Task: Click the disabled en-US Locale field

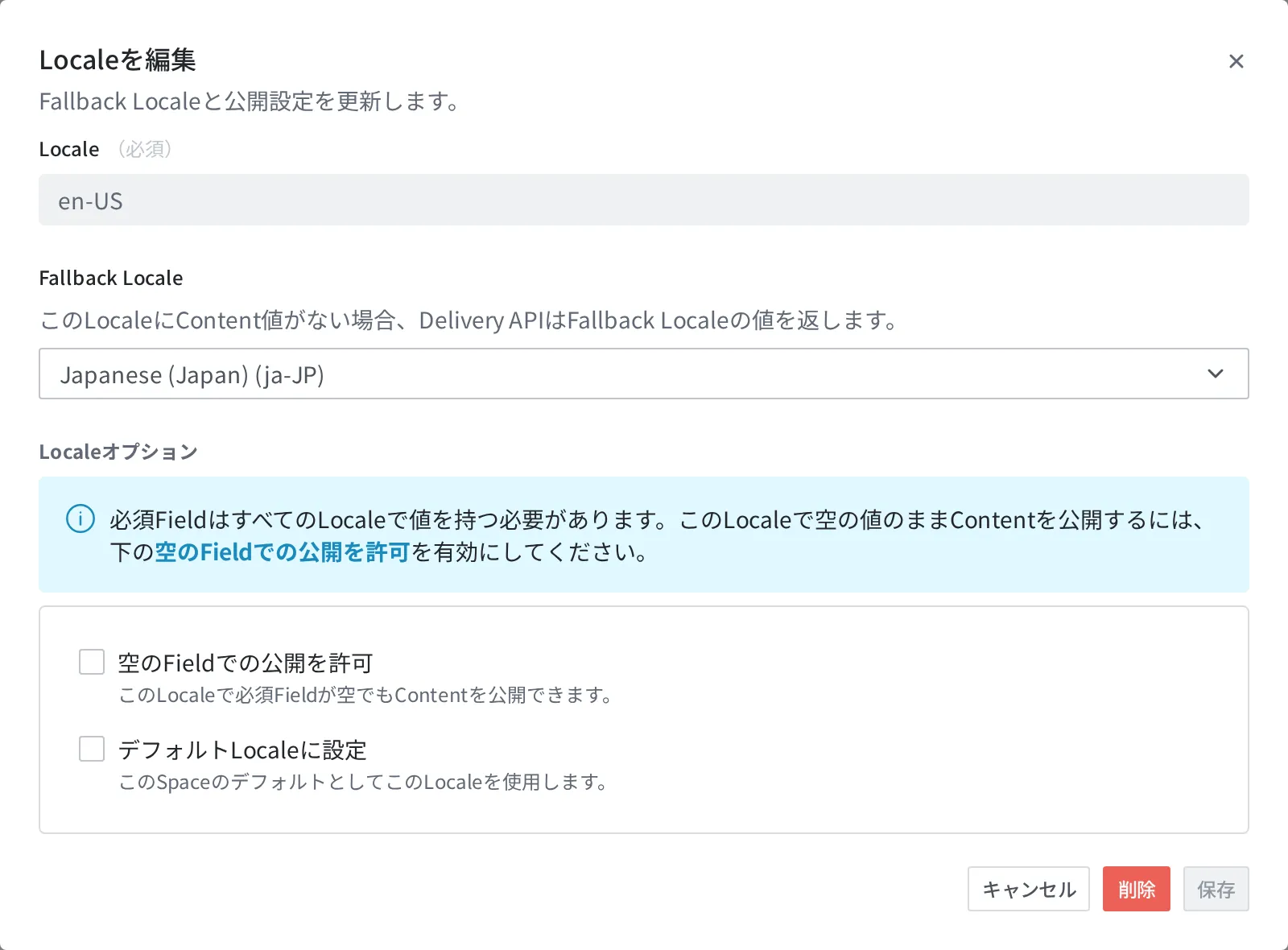Action: (x=644, y=200)
